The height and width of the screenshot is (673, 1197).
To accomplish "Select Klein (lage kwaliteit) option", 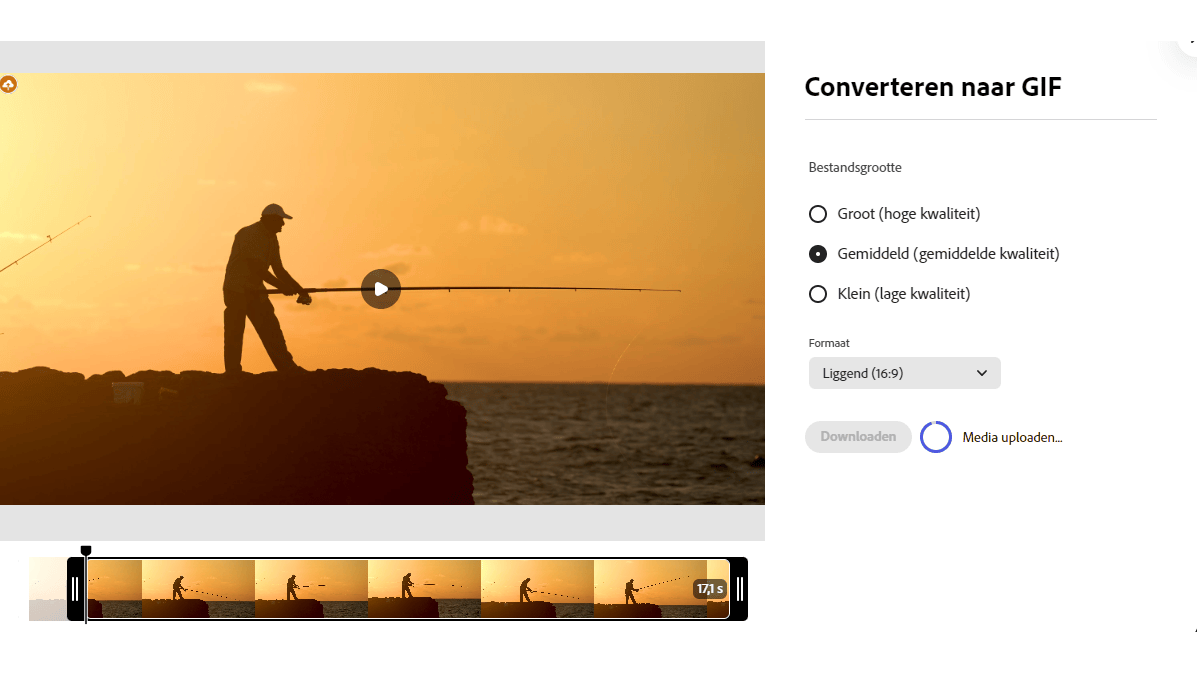I will 818,294.
